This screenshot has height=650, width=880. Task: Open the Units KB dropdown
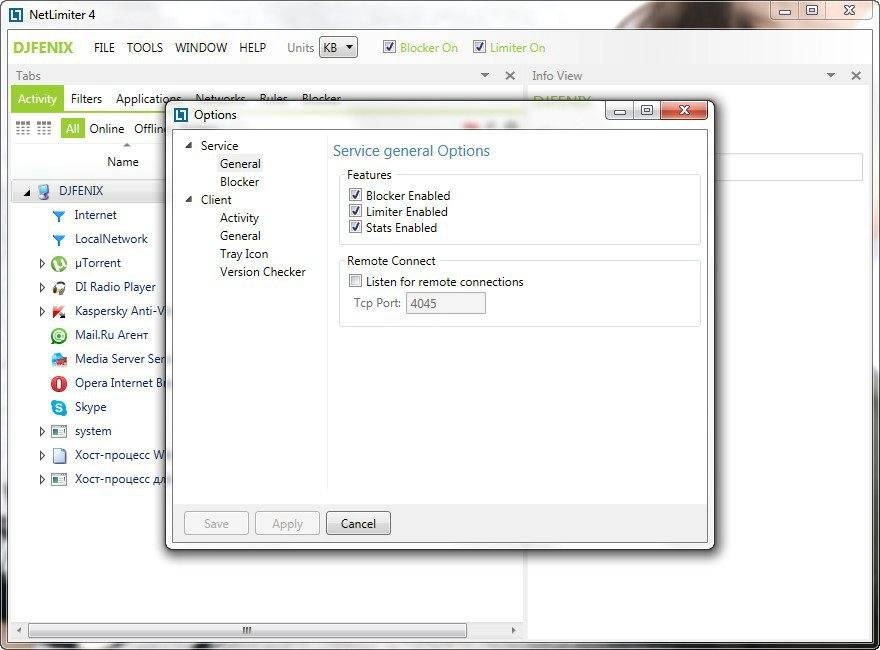point(338,48)
